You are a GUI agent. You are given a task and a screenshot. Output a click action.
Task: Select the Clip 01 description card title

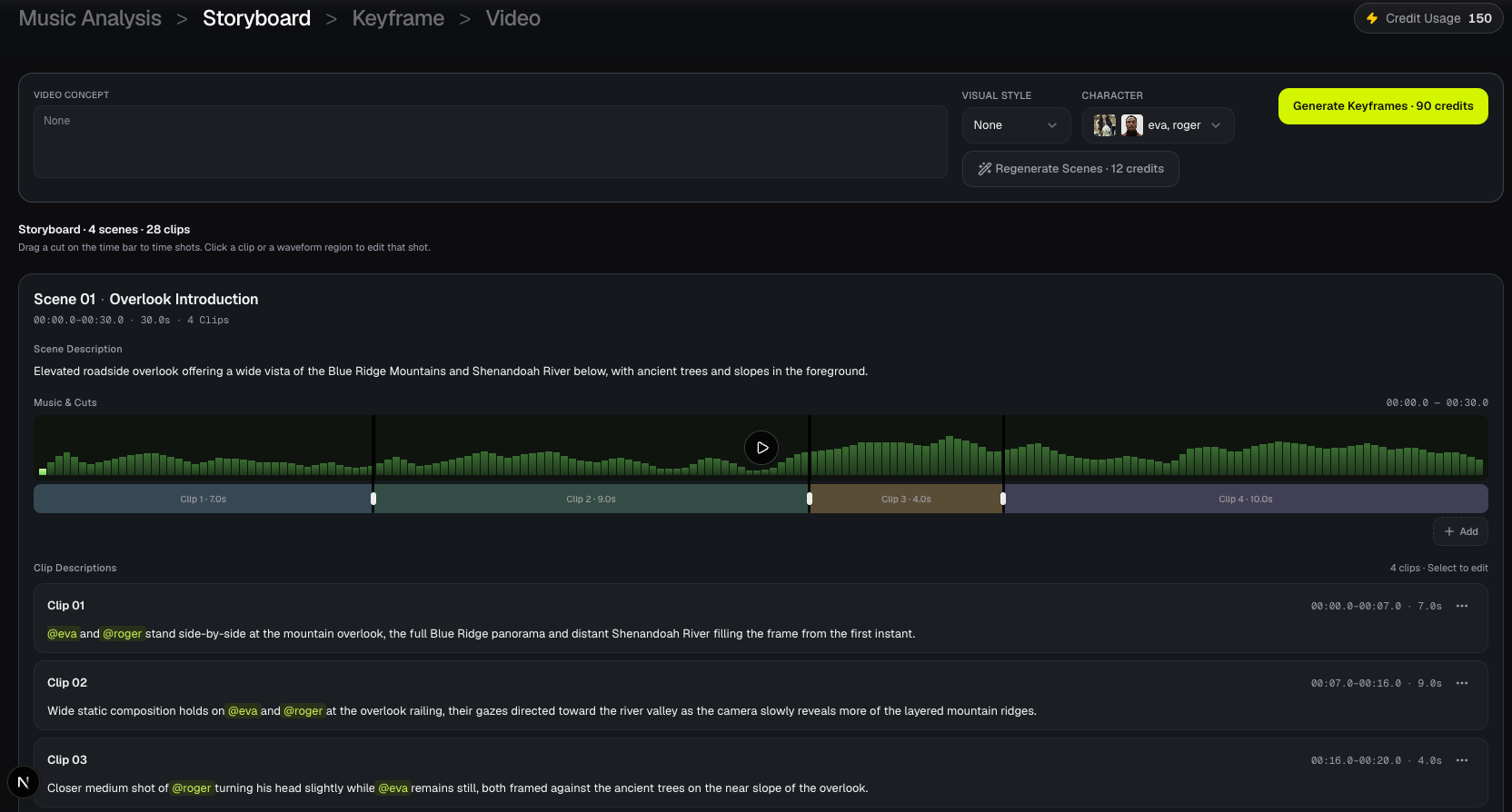point(65,606)
